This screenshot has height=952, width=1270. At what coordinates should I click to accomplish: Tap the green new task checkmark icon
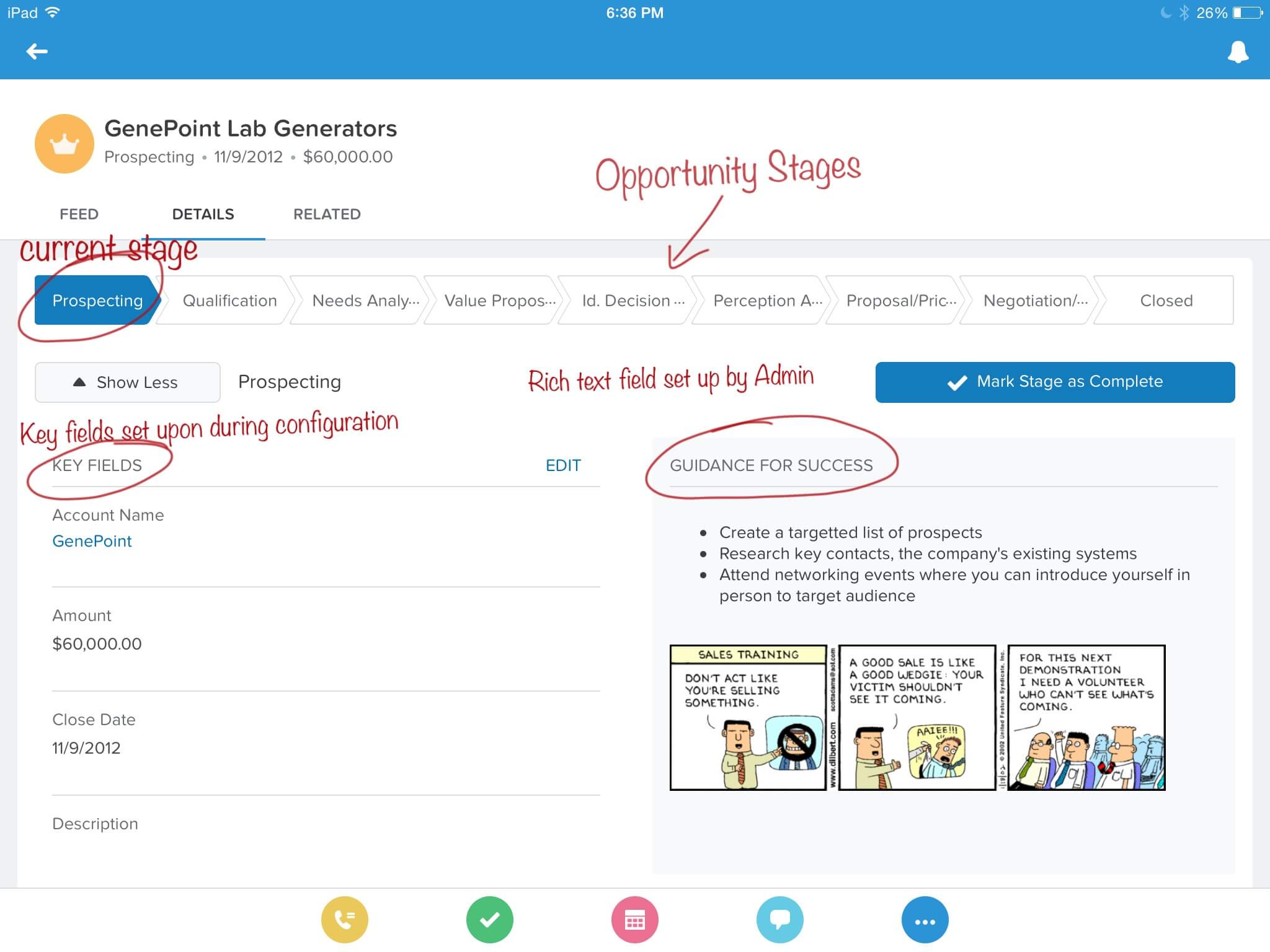click(x=490, y=920)
